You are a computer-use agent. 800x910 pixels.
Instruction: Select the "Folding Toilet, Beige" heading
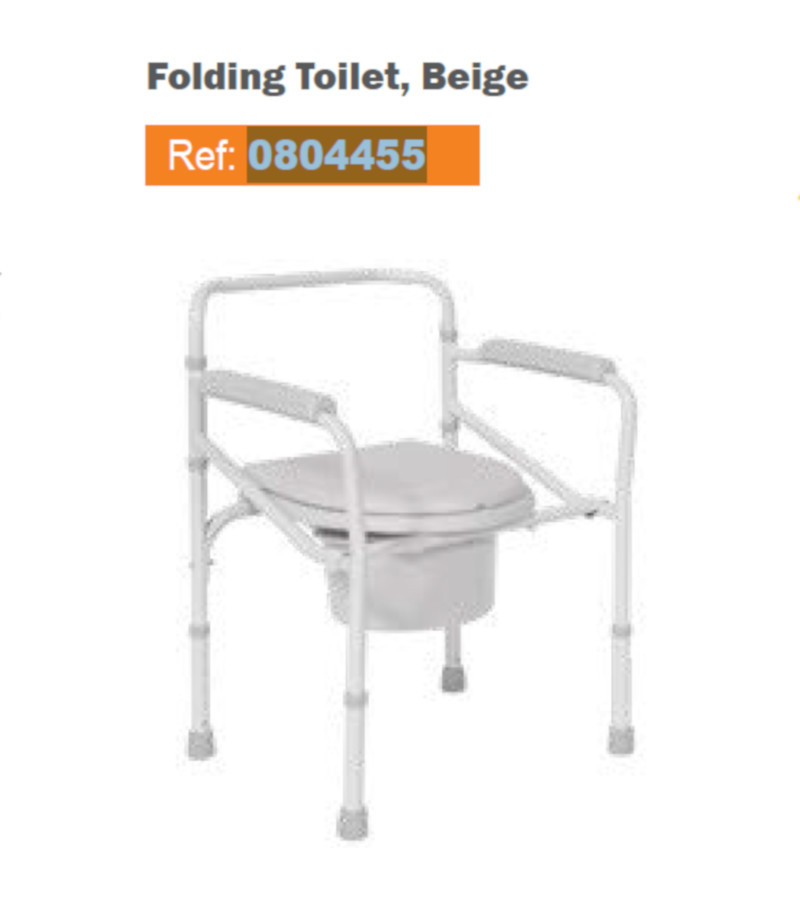[337, 77]
